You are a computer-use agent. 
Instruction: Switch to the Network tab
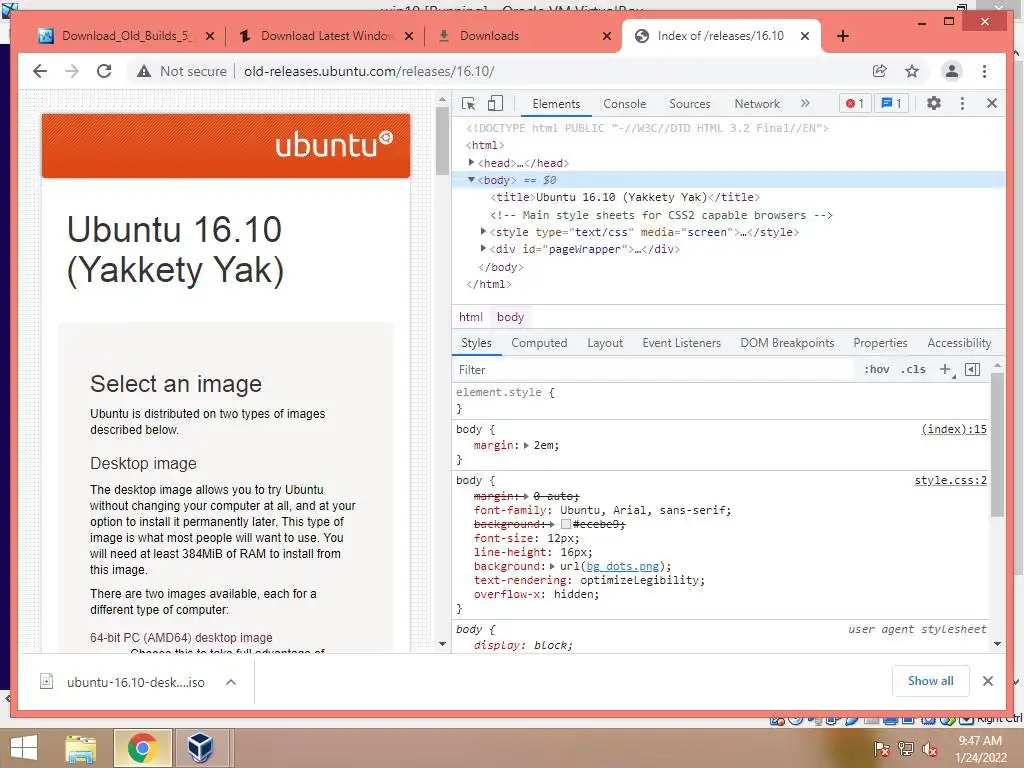[x=757, y=104]
